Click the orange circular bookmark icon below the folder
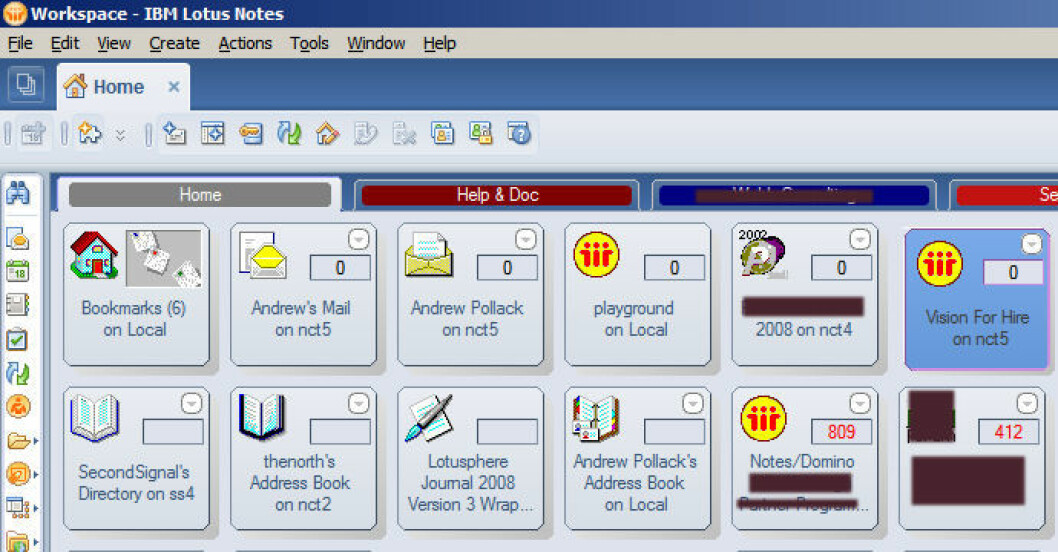 (18, 474)
